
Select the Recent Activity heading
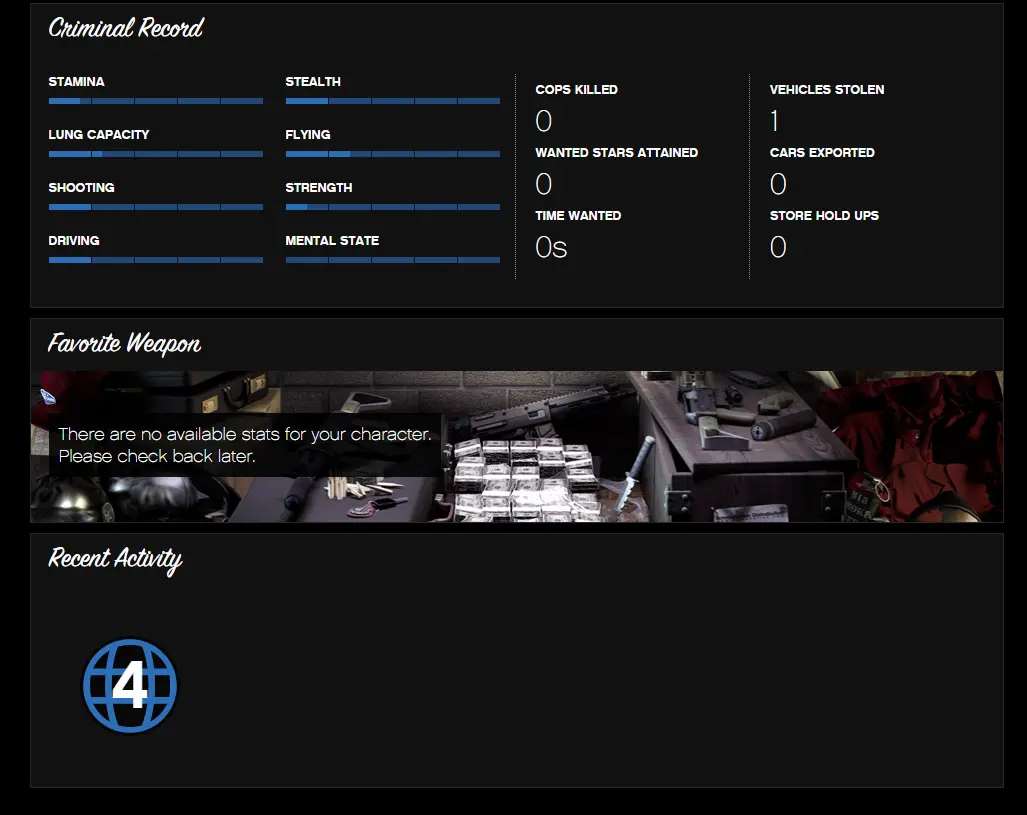(x=115, y=559)
